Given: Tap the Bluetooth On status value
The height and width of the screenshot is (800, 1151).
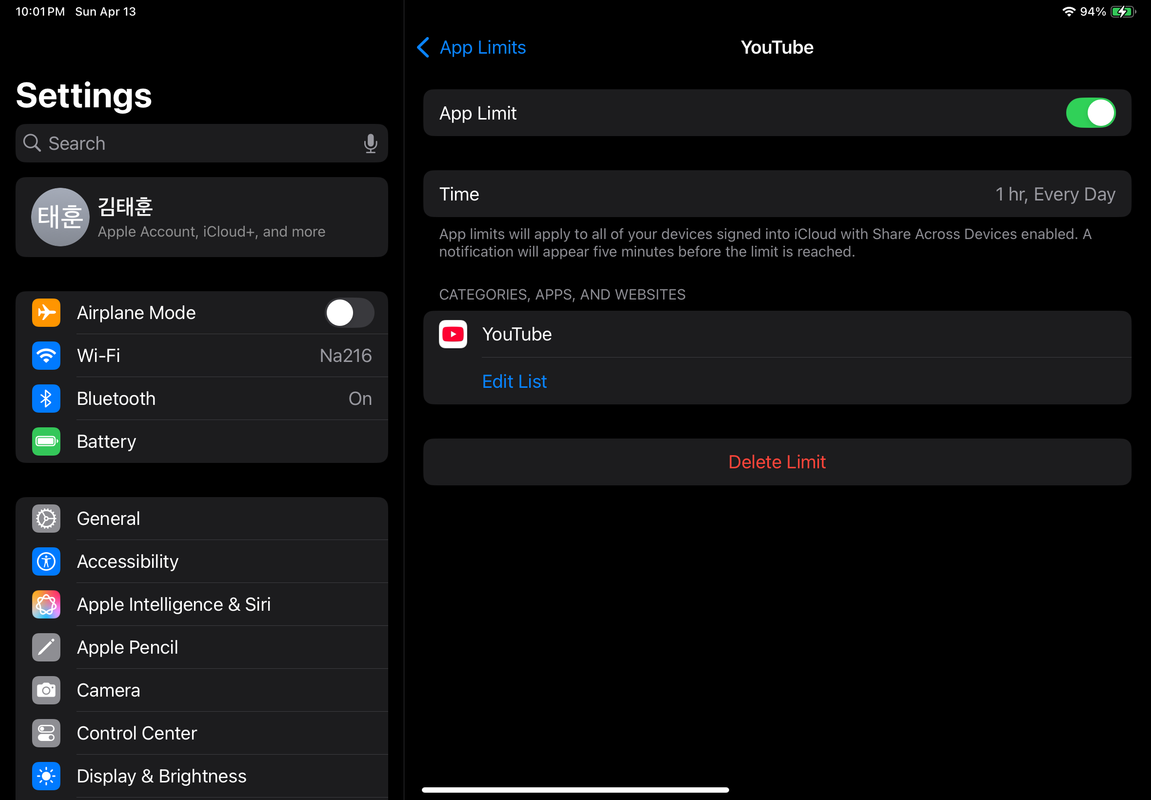Looking at the screenshot, I should (x=360, y=399).
